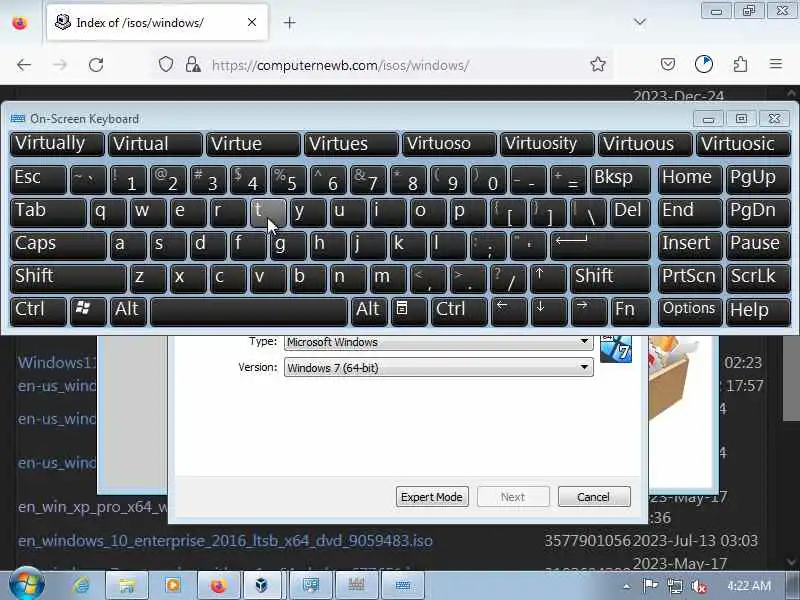
Task: Switch to VirtualBox in the taskbar
Action: click(x=262, y=585)
